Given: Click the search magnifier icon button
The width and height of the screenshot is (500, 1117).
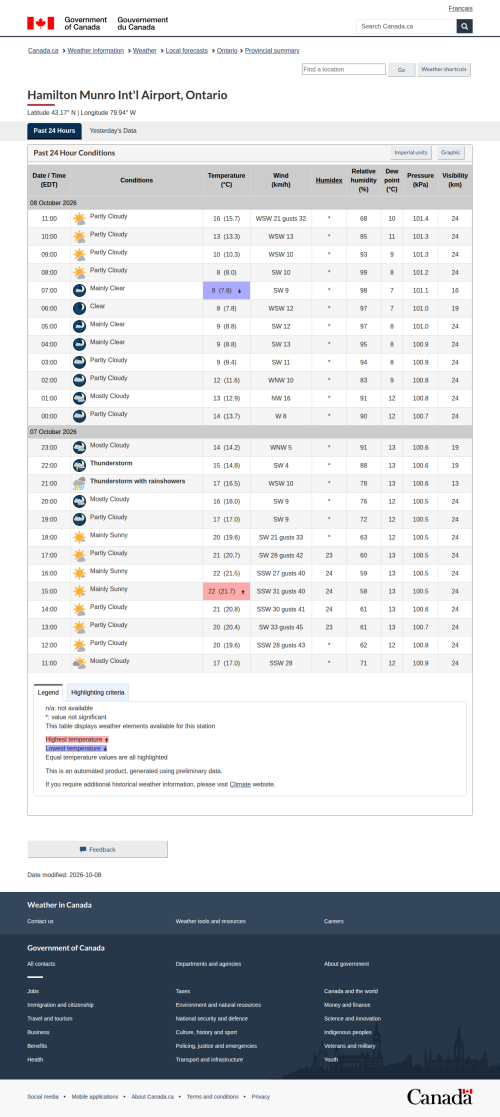Looking at the screenshot, I should 464,26.
